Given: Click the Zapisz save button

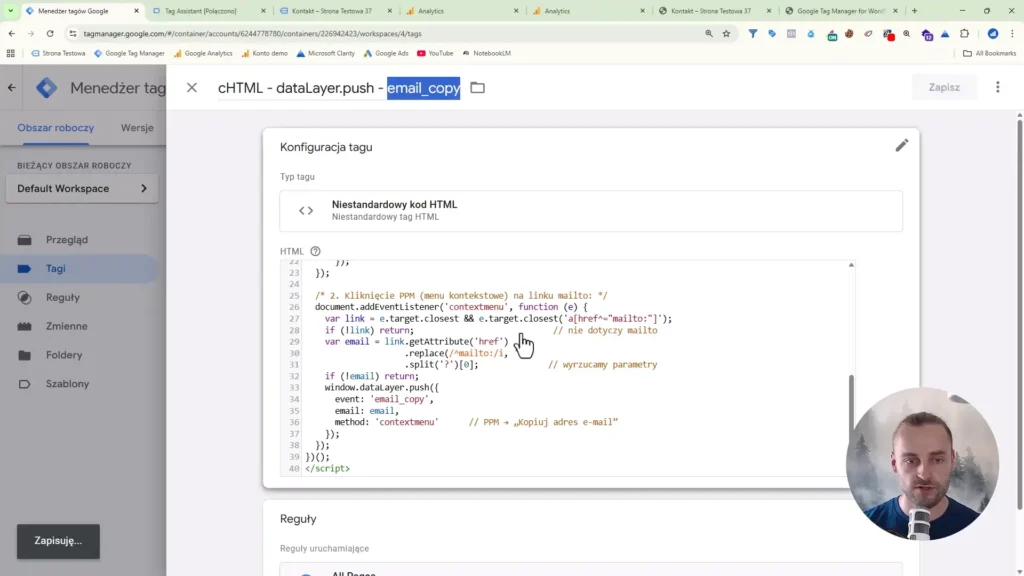Looking at the screenshot, I should coord(944,87).
